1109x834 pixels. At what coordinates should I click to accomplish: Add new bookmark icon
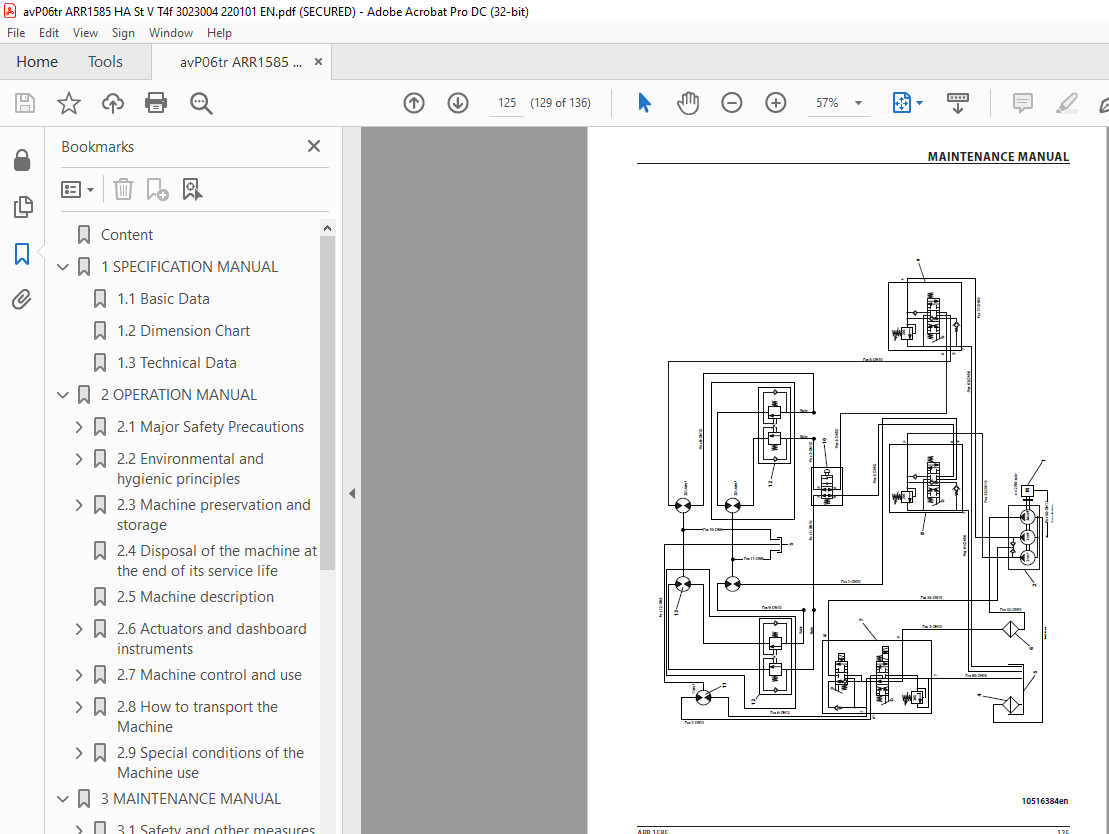pos(157,190)
